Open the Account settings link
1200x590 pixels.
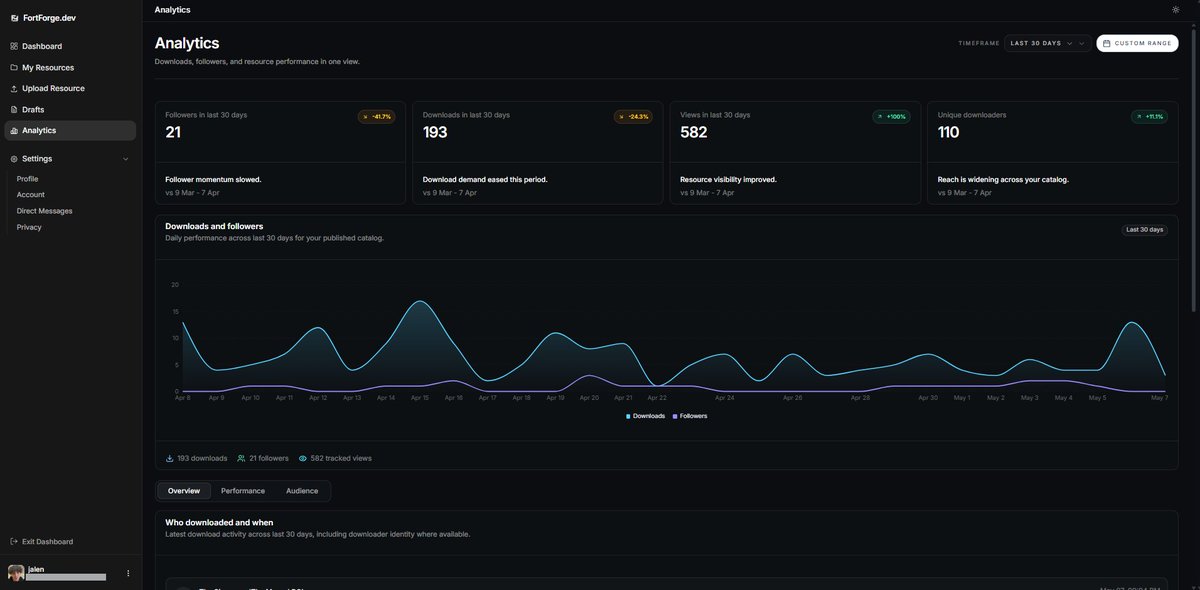[x=31, y=195]
